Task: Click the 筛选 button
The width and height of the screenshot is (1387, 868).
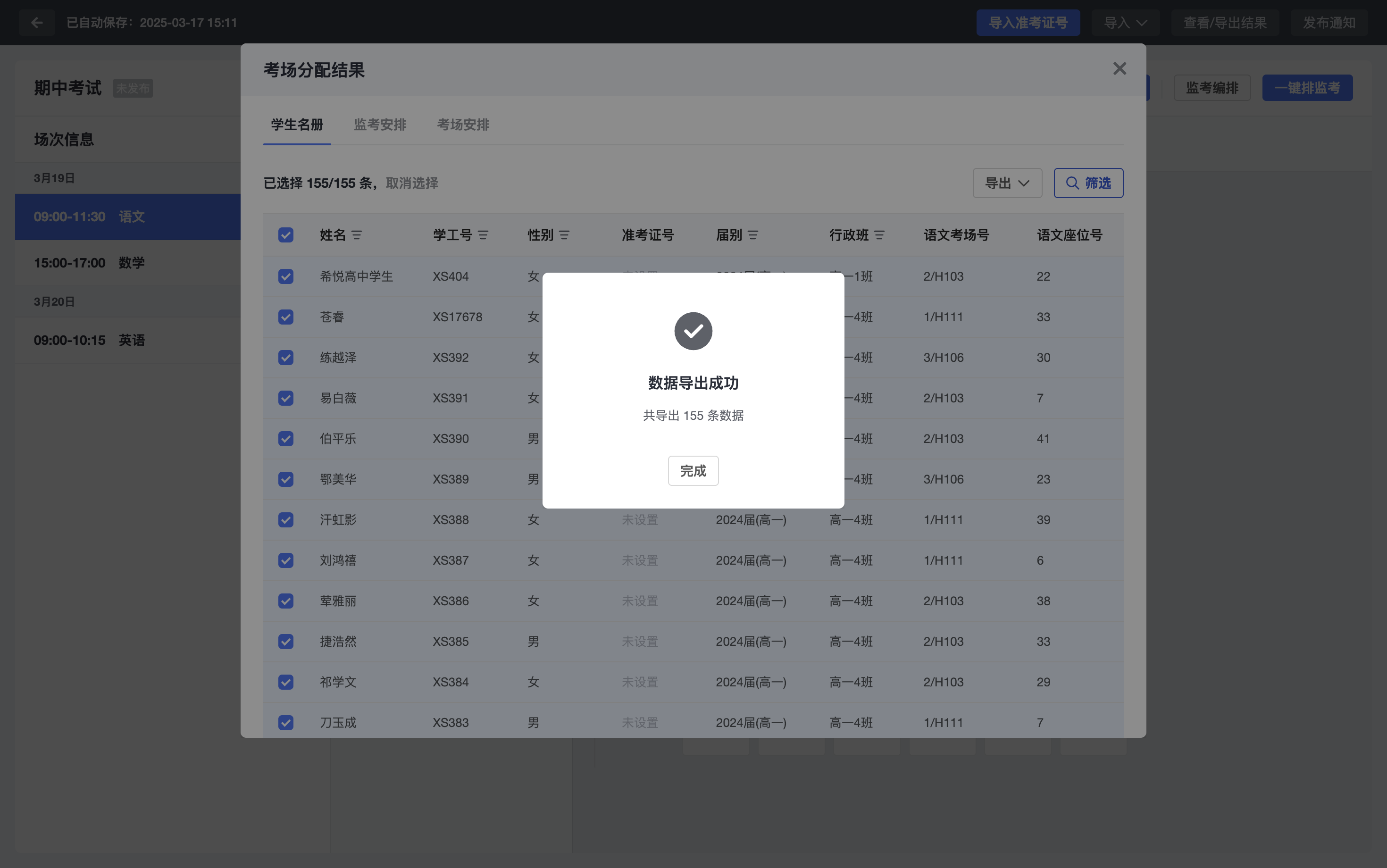Action: pyautogui.click(x=1088, y=183)
